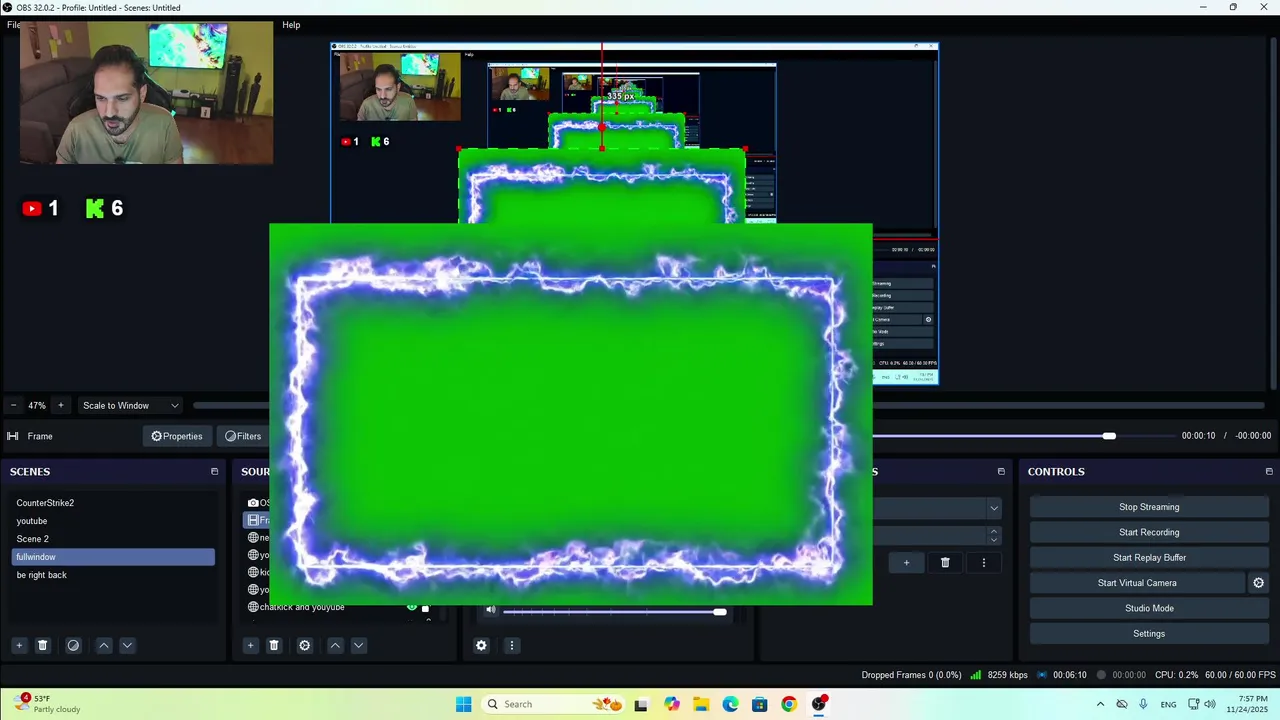Mute the audio mixer speaker icon
The height and width of the screenshot is (720, 1280).
click(x=490, y=610)
